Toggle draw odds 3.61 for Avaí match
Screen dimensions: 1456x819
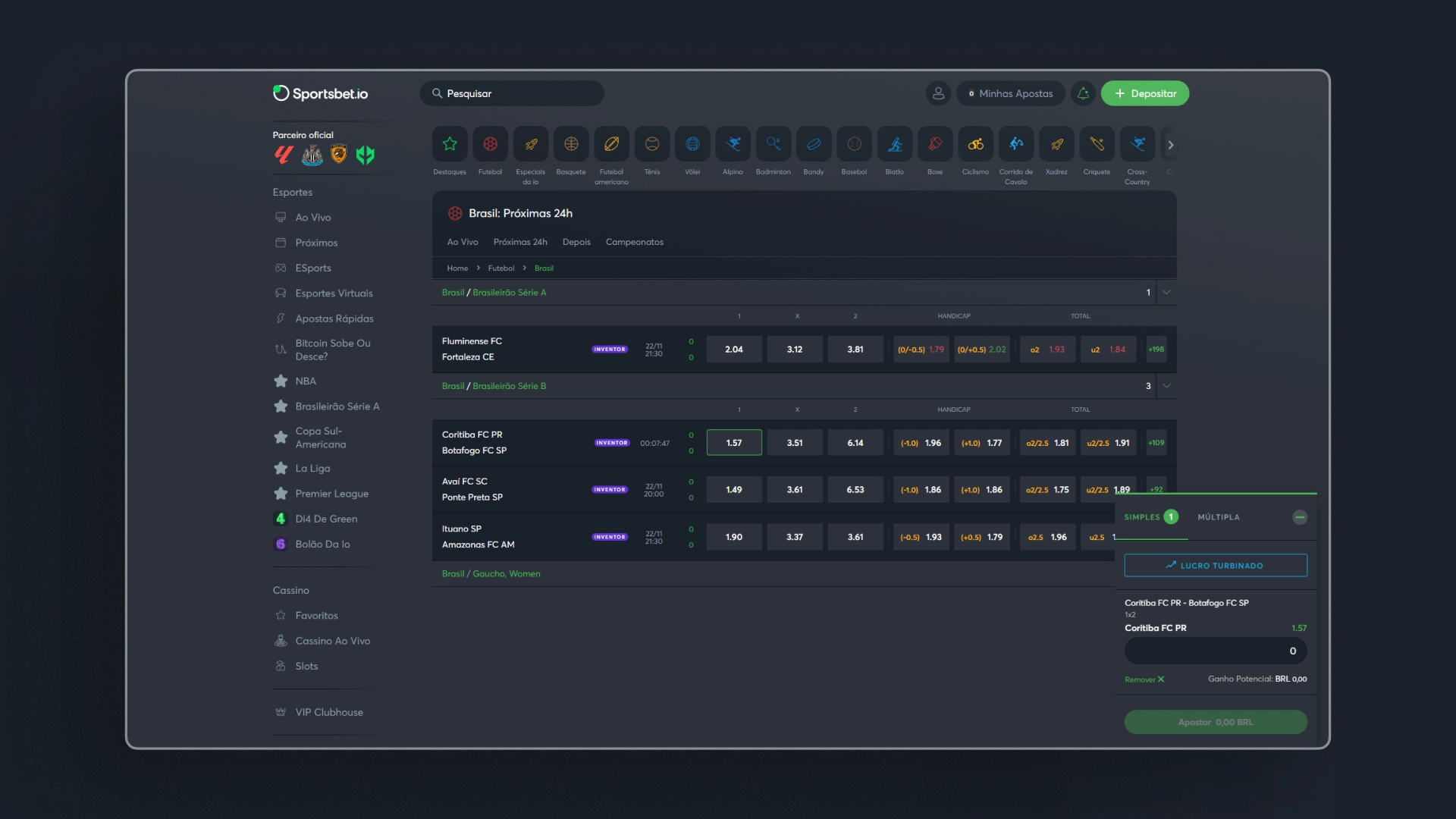coord(795,490)
